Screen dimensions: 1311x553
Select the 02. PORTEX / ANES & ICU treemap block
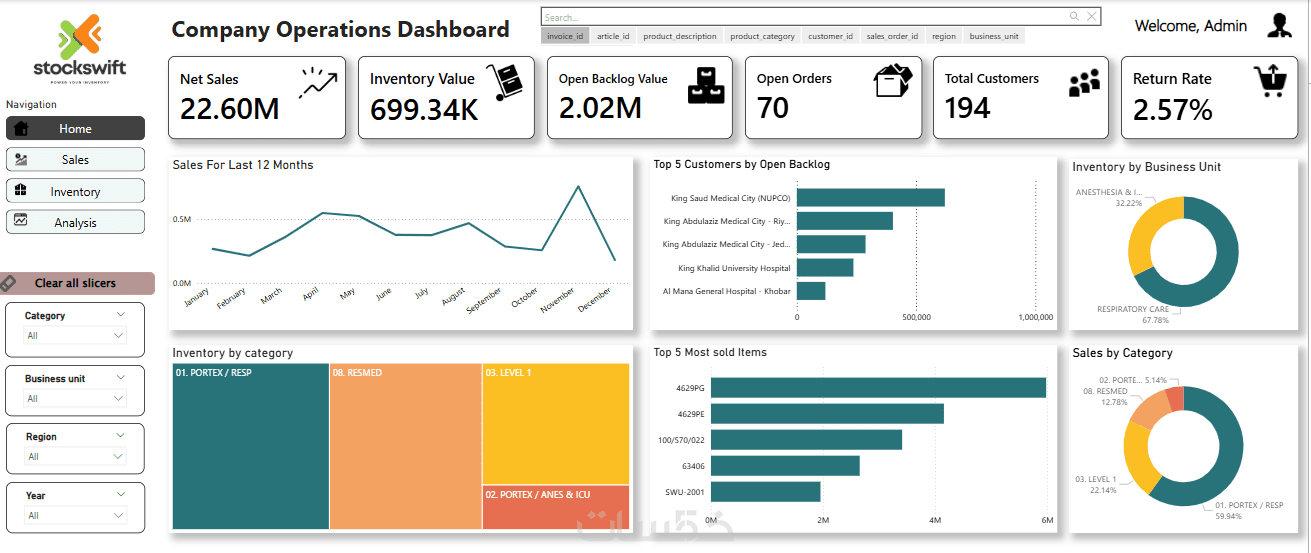(556, 507)
